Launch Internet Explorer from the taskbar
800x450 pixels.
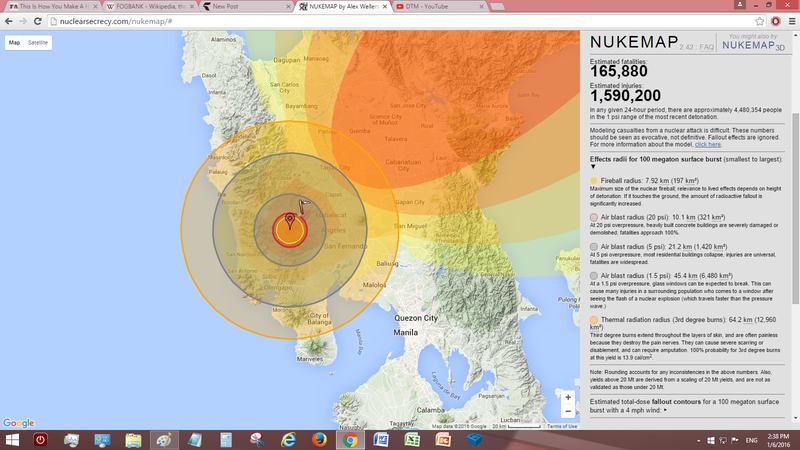coord(288,440)
